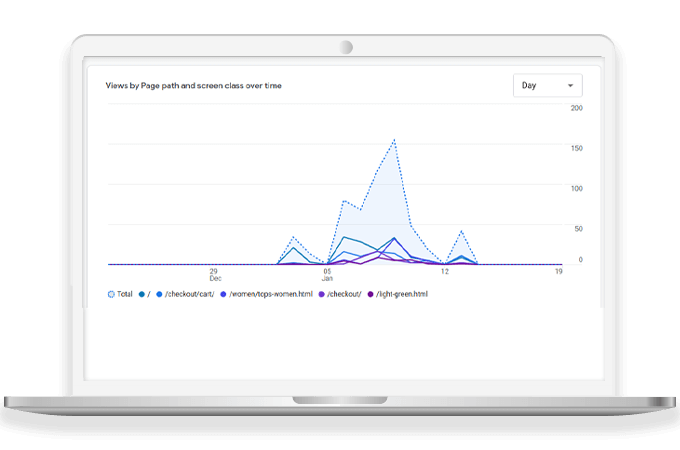Click the 19 x-axis date label
The height and width of the screenshot is (450, 680).
(x=559, y=271)
